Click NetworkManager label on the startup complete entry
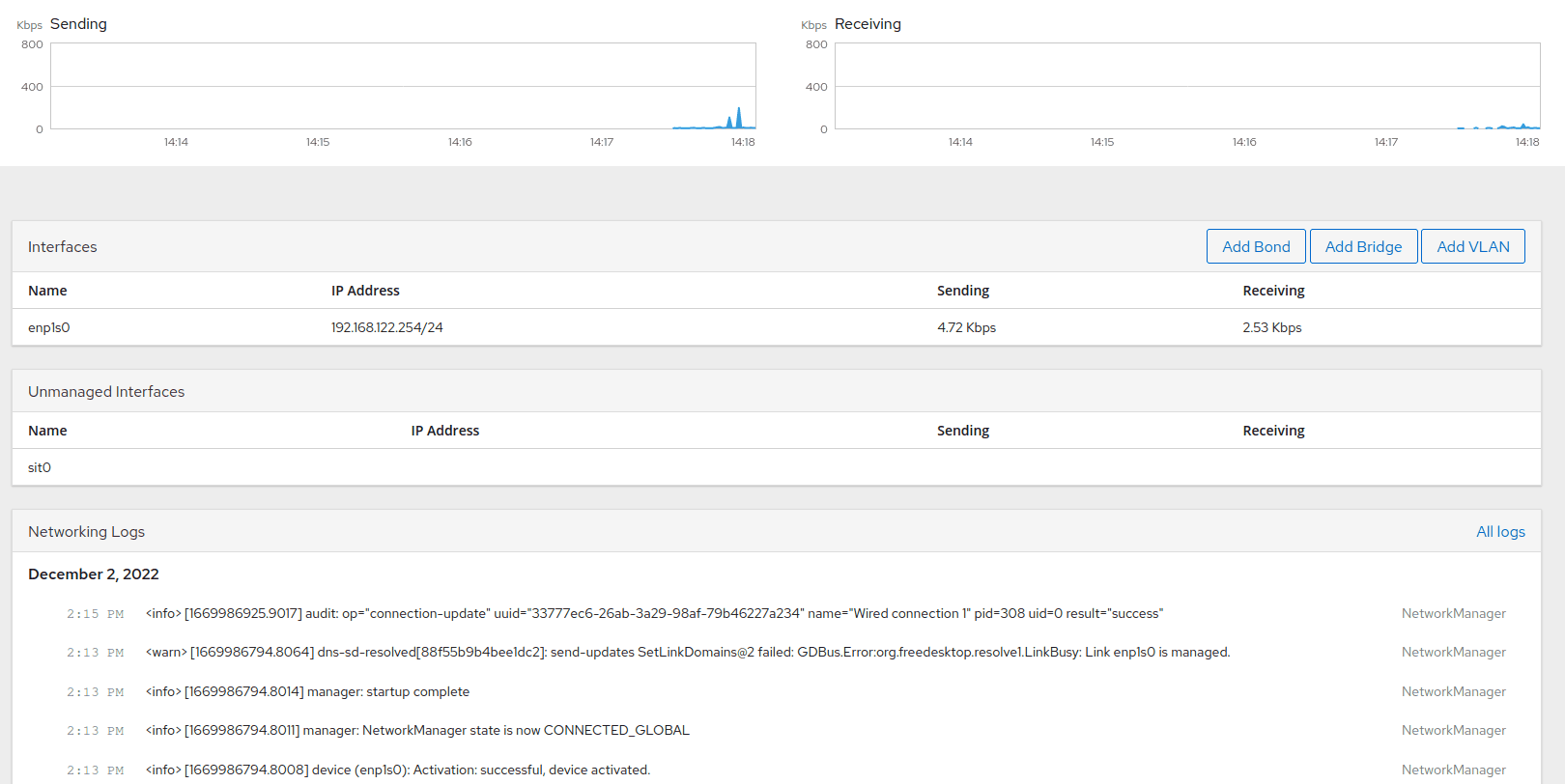Viewport: 1565px width, 784px height. [1453, 692]
